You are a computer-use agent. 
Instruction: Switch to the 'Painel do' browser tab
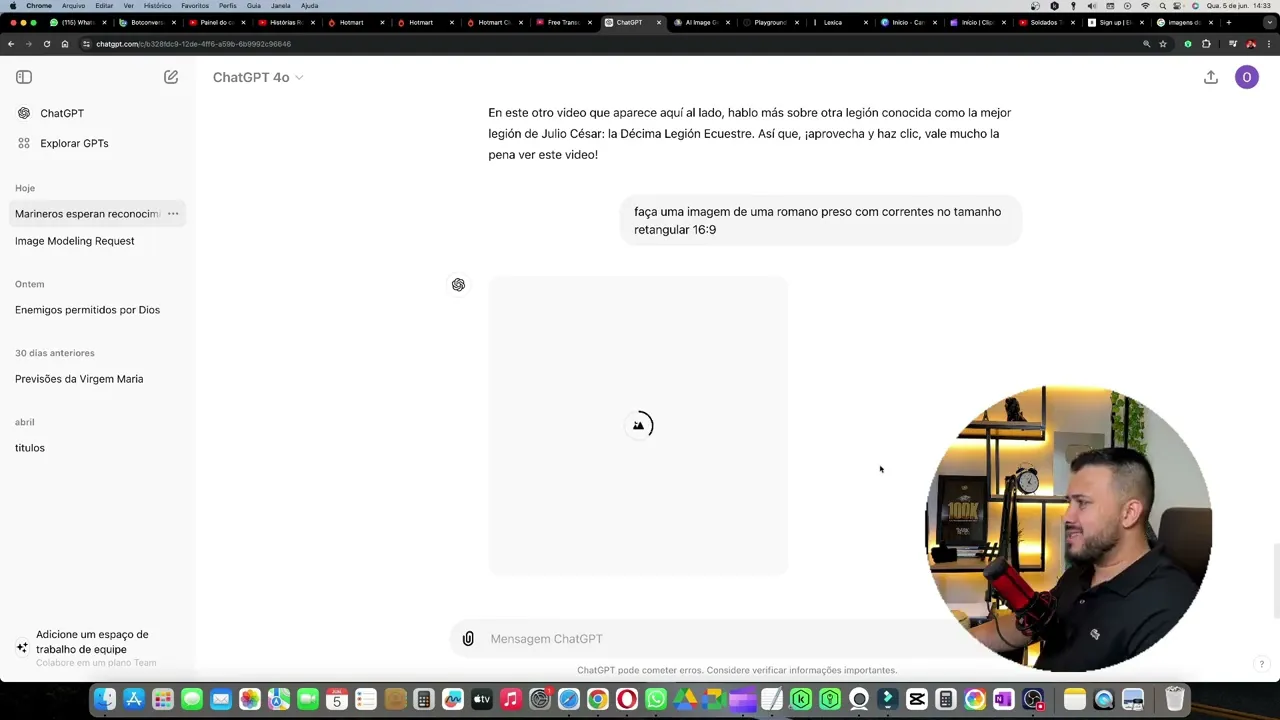click(x=217, y=22)
